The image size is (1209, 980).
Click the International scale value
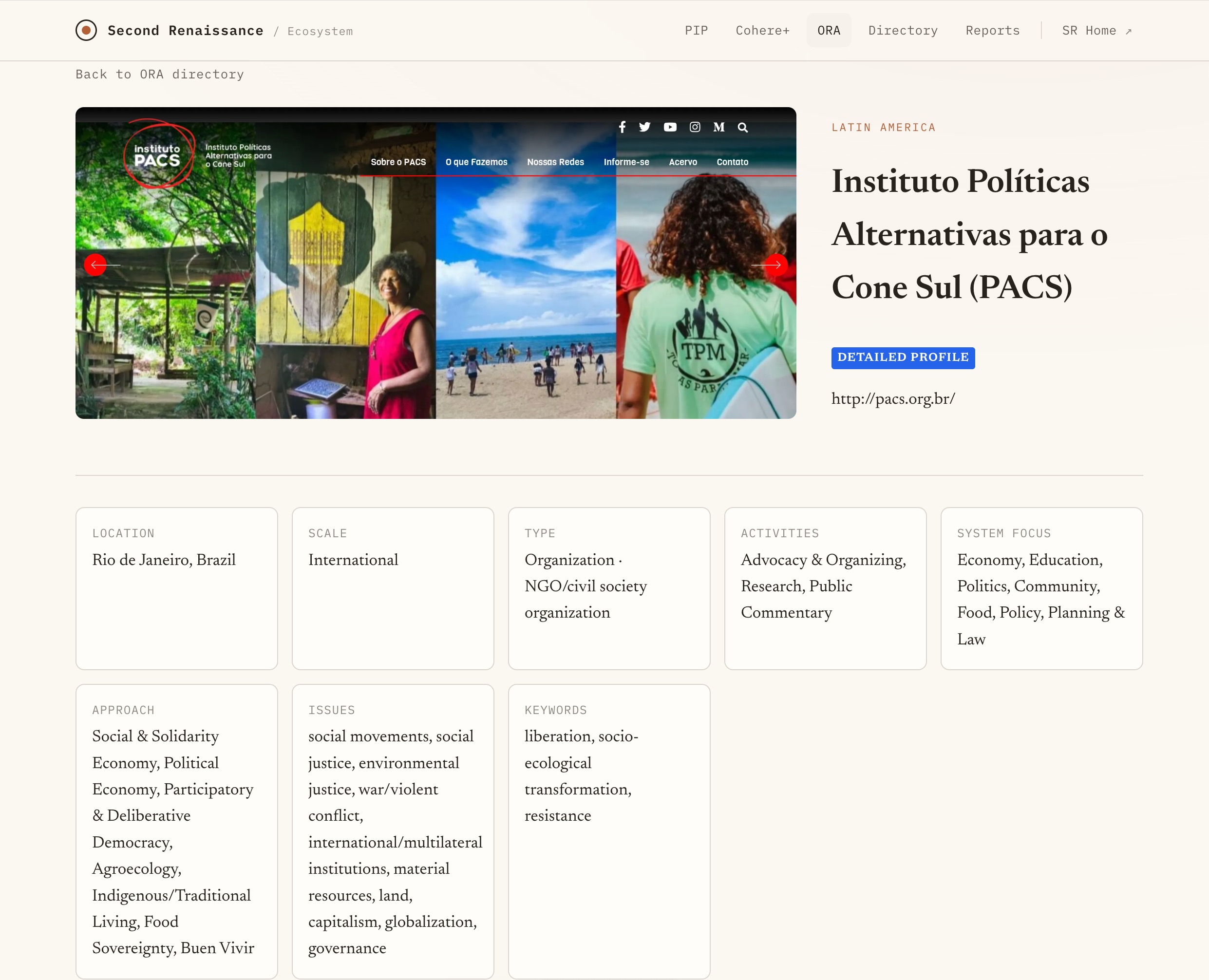pos(353,560)
